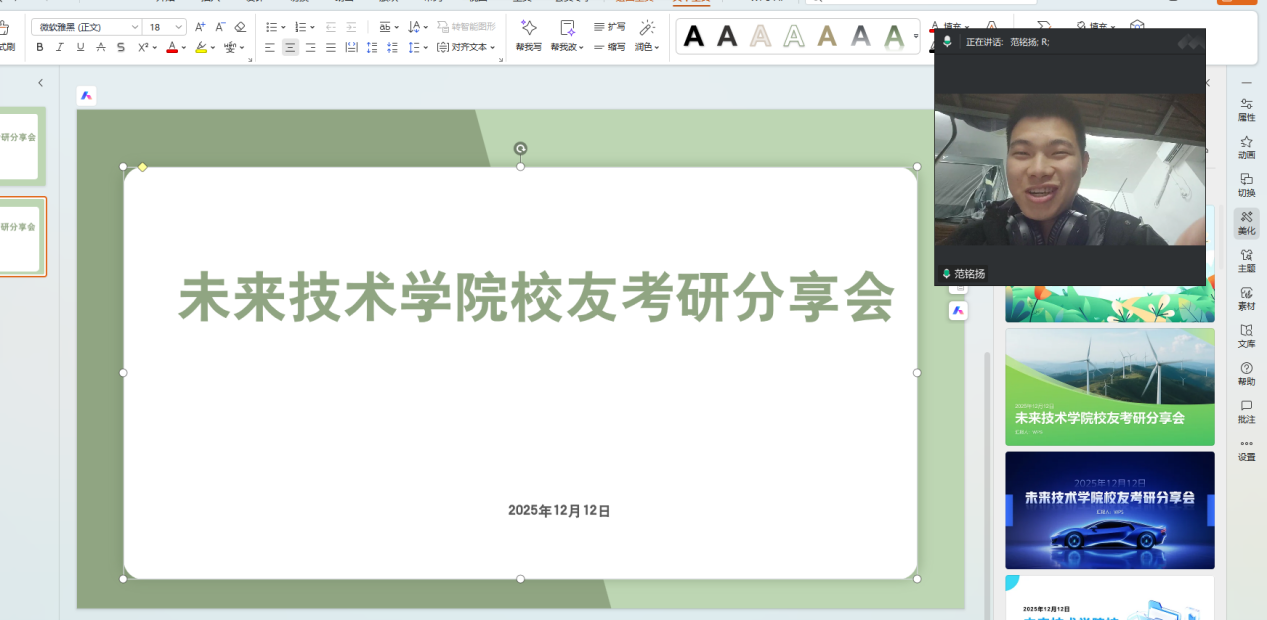
Task: Click the 扩写 expand writing button
Action: (x=609, y=27)
